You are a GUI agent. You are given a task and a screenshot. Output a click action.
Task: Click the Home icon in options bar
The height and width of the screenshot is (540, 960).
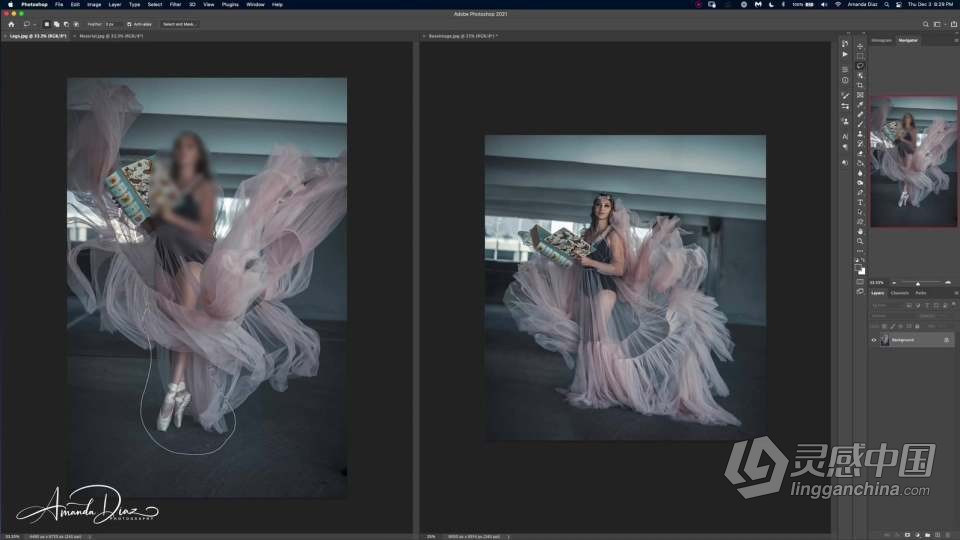pos(11,24)
